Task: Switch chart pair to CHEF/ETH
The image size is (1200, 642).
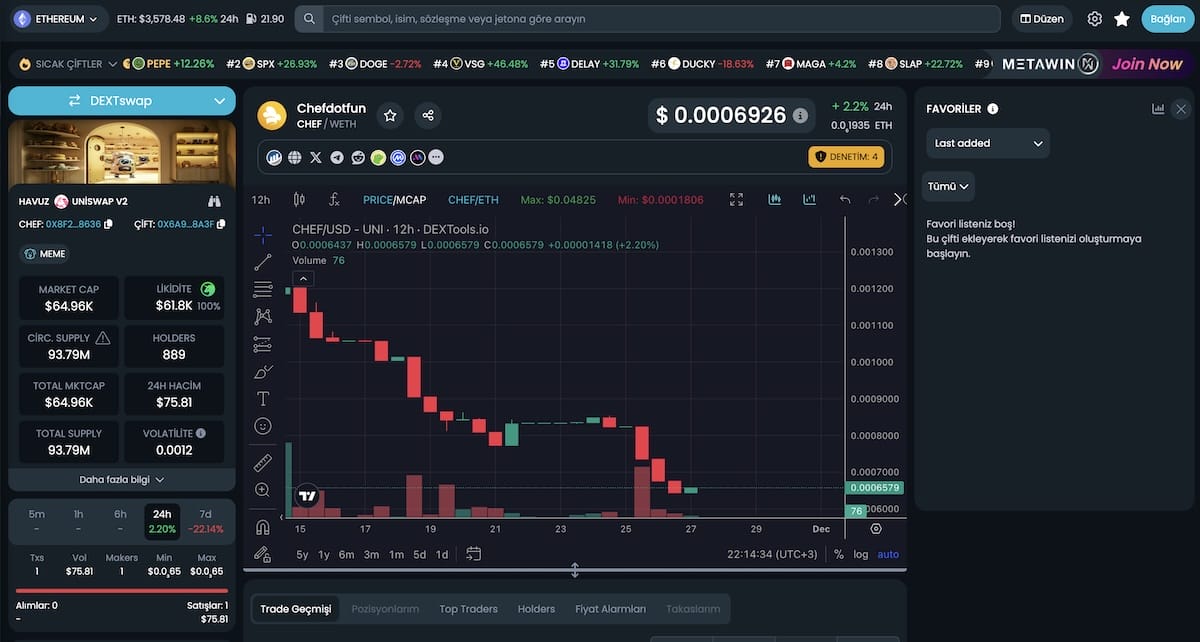Action: 473,200
